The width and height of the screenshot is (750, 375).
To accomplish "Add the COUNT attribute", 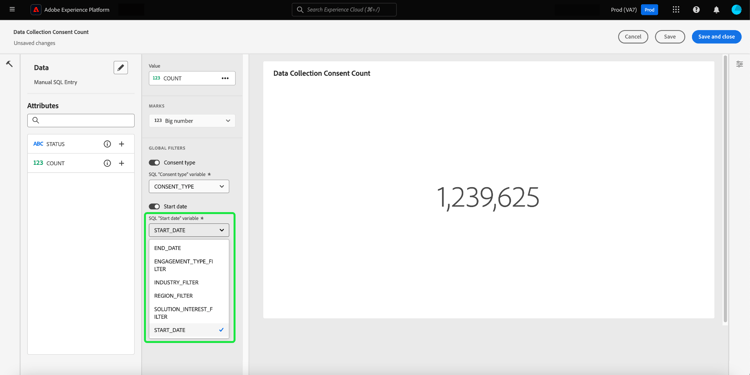I will [121, 163].
